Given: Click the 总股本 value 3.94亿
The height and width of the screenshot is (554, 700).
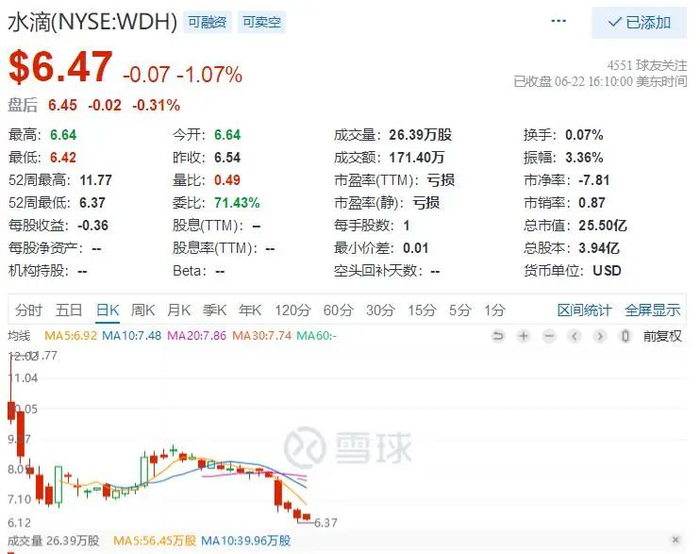Looking at the screenshot, I should point(599,248).
